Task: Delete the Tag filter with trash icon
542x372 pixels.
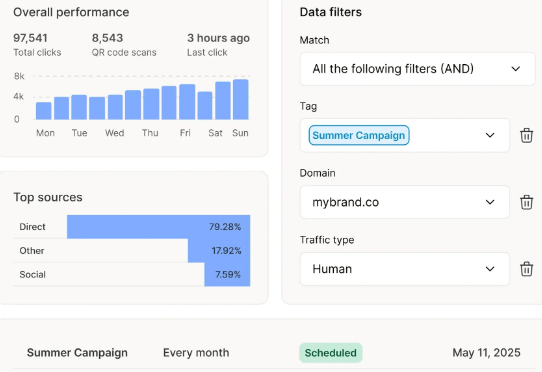Action: [526, 135]
